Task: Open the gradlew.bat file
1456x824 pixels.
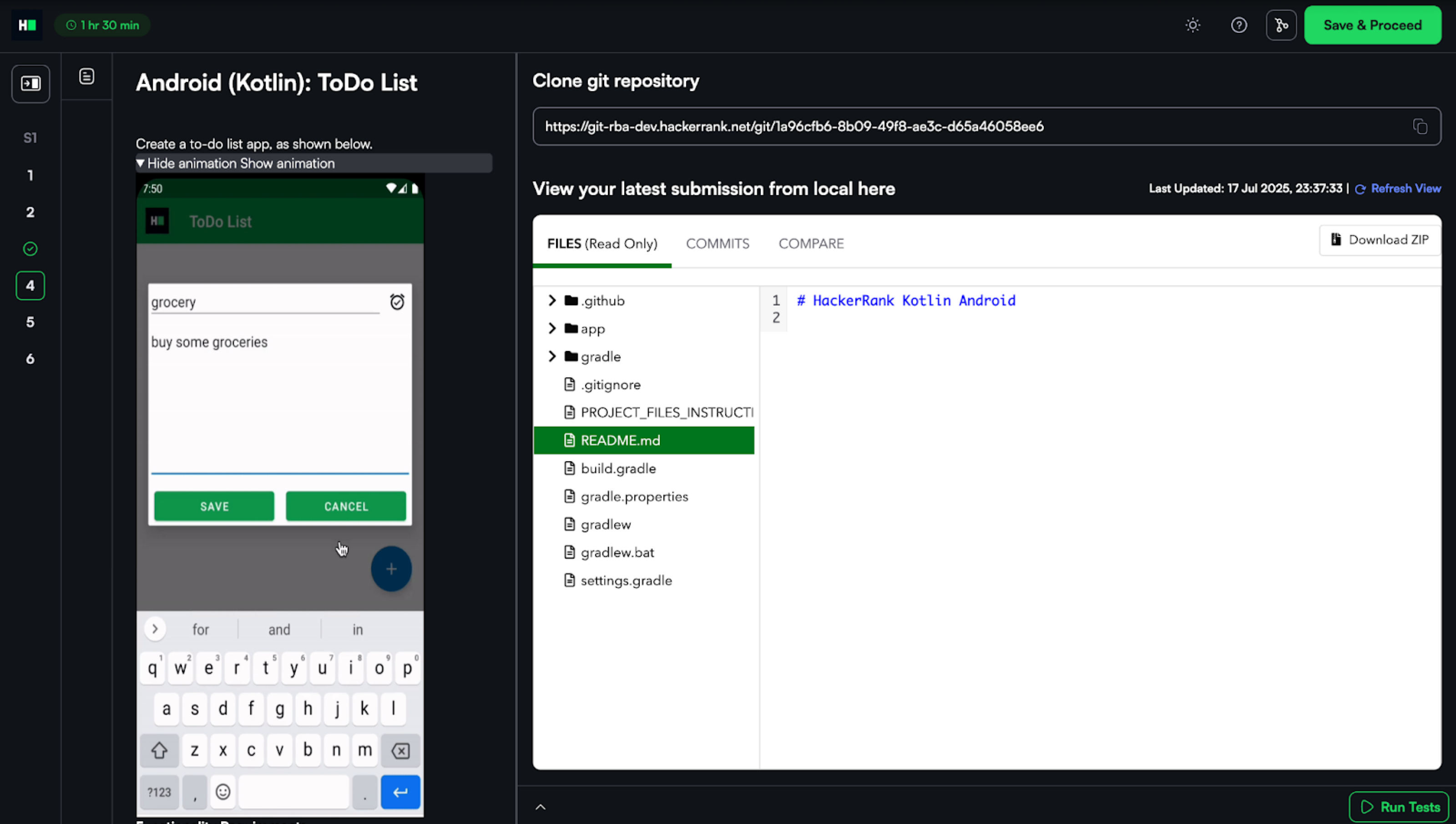Action: pos(617,552)
